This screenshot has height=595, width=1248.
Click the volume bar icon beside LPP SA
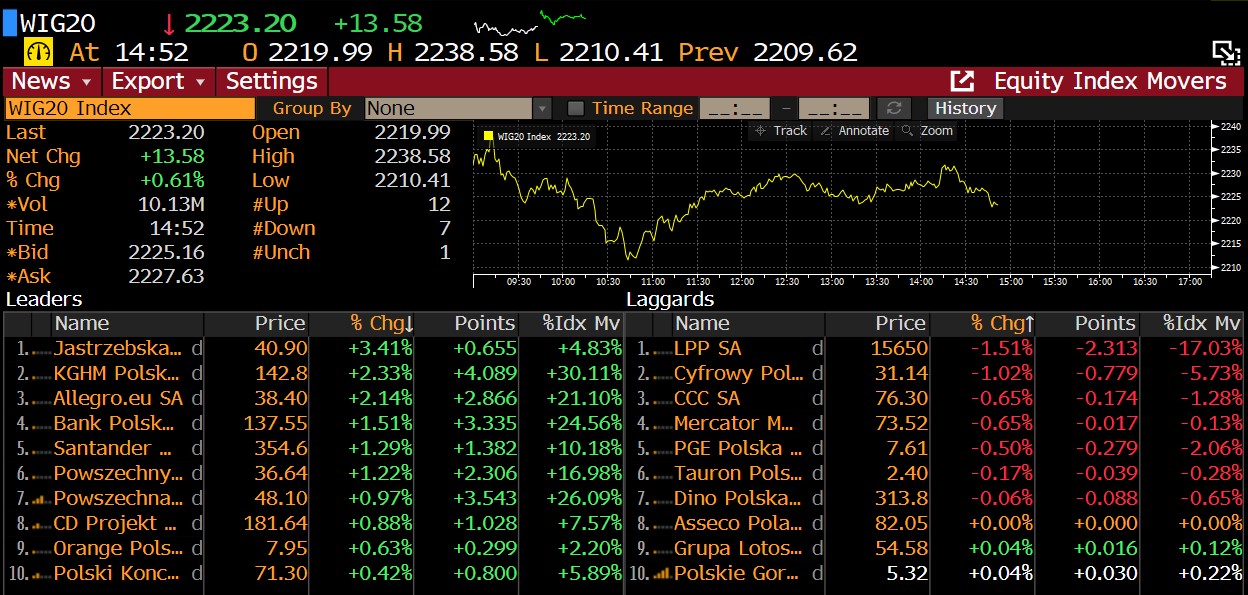pos(661,350)
